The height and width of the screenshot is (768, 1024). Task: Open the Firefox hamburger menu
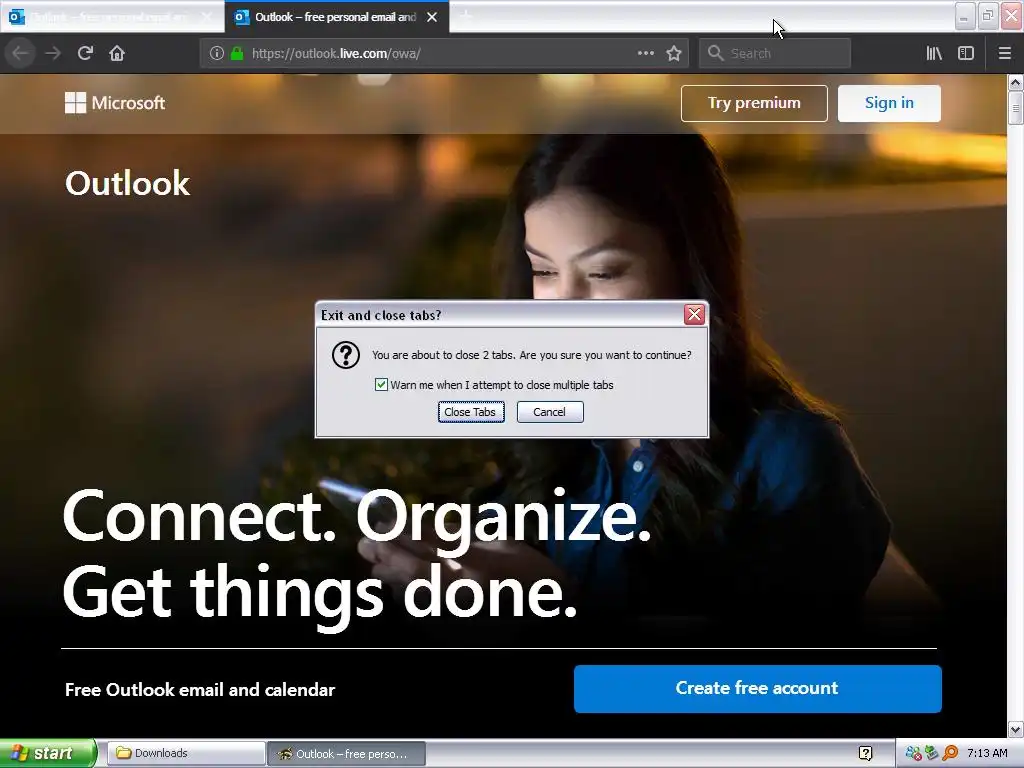tap(1004, 54)
